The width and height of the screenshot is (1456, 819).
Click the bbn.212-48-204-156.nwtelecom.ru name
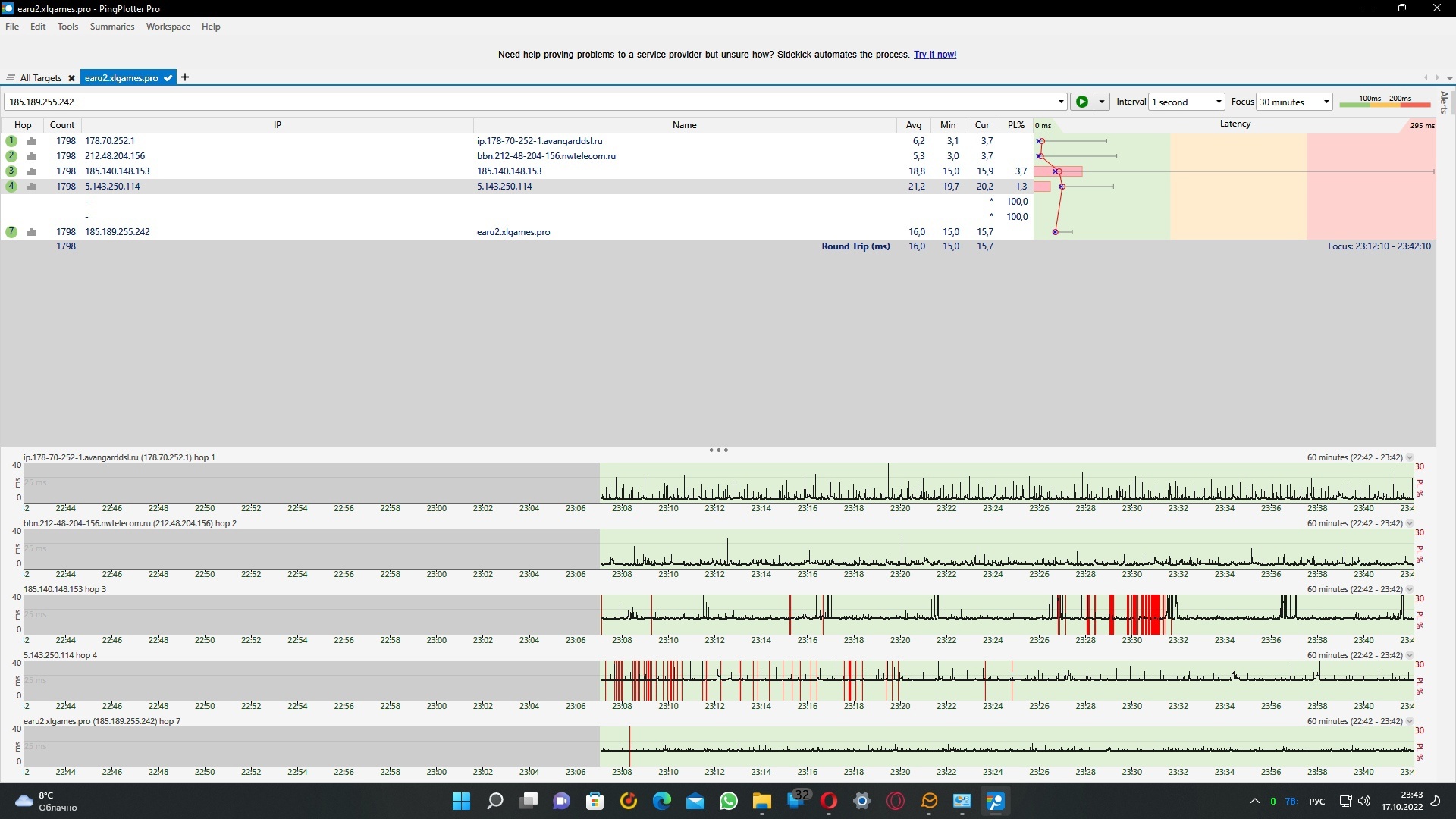(546, 156)
